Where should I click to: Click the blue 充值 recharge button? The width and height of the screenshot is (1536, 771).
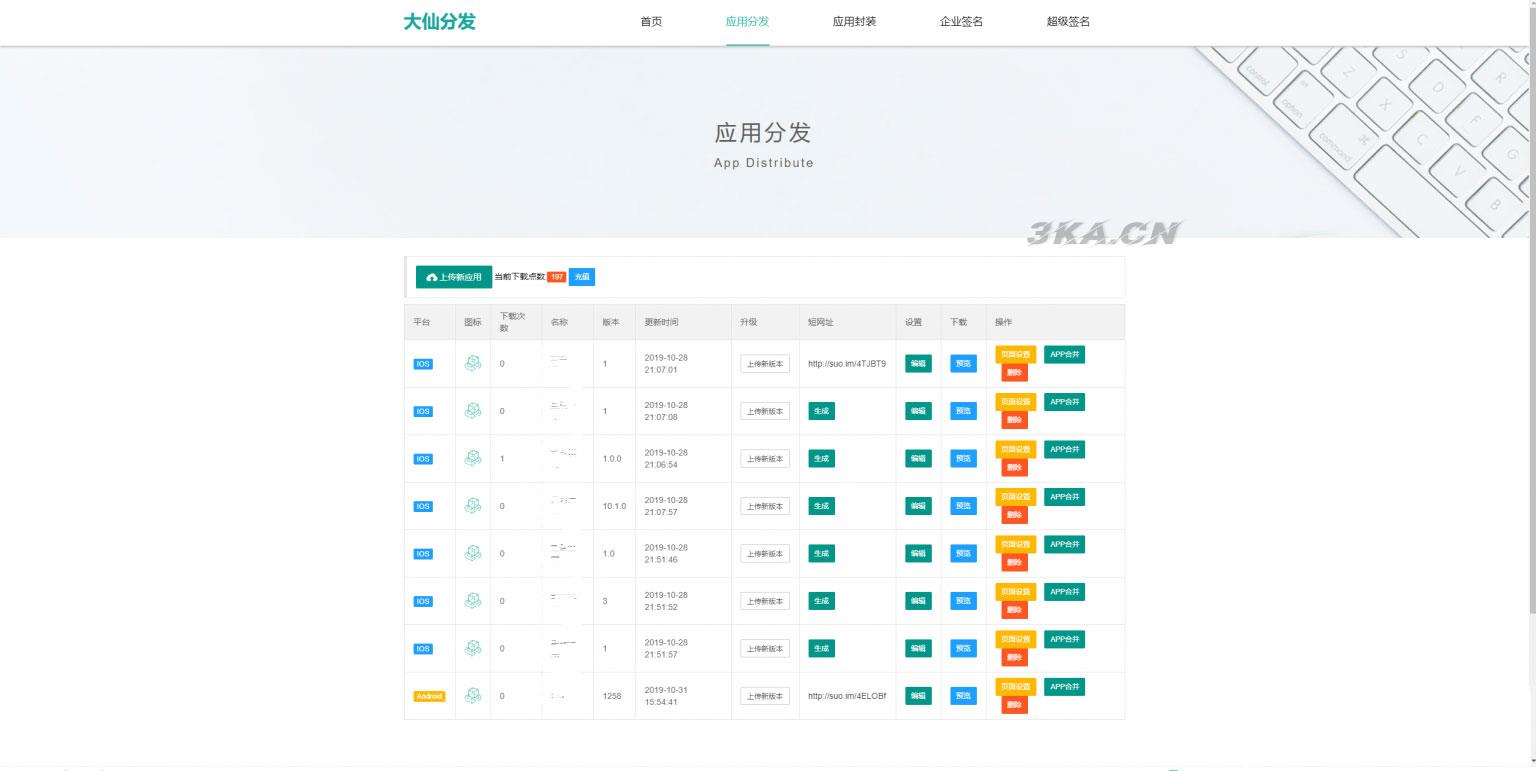pyautogui.click(x=582, y=277)
